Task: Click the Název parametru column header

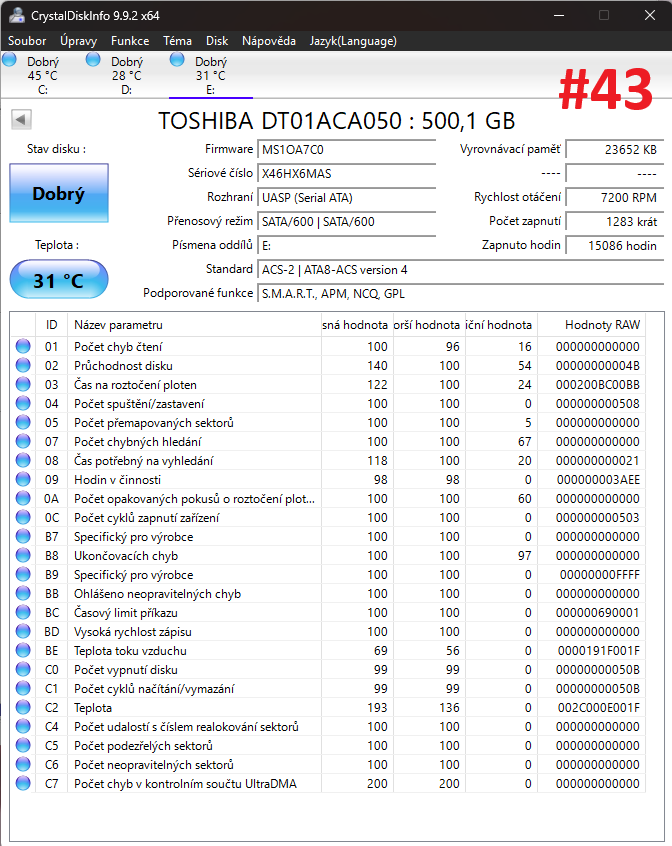Action: click(194, 325)
